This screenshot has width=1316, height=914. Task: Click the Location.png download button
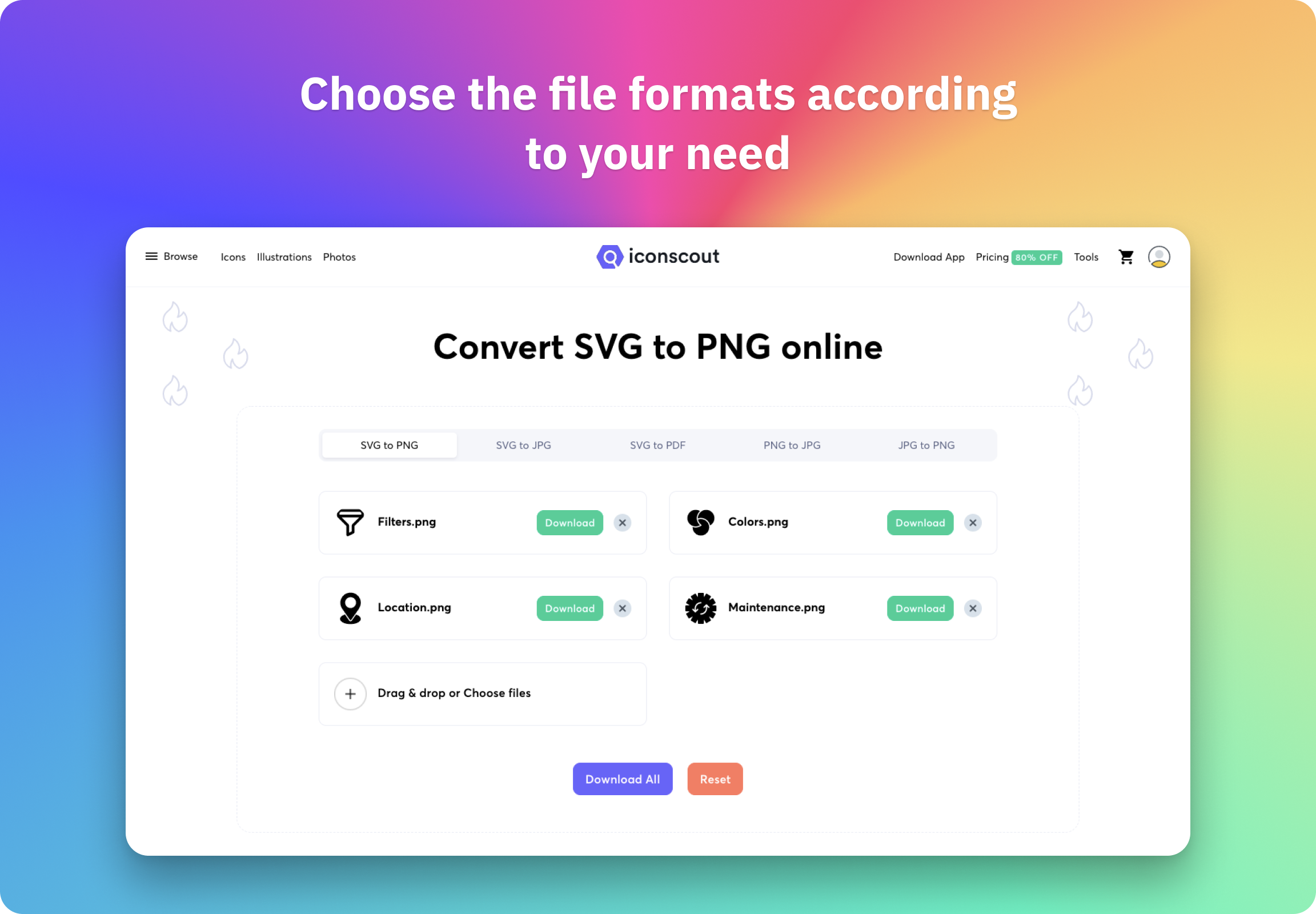[x=569, y=608]
